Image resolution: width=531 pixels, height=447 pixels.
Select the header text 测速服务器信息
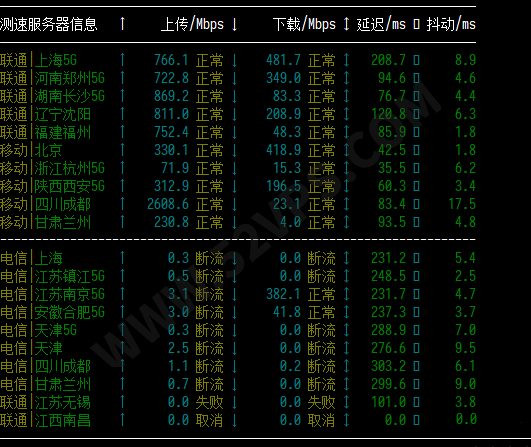click(49, 24)
